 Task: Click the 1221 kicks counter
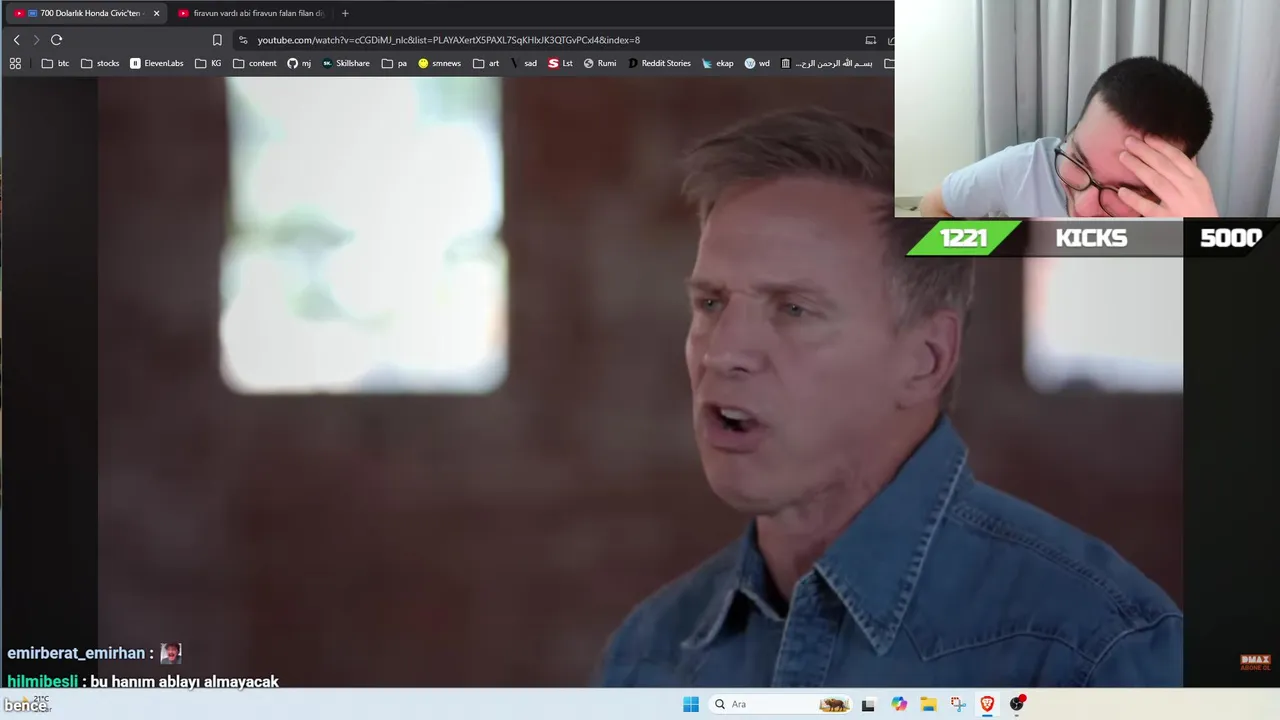point(963,238)
